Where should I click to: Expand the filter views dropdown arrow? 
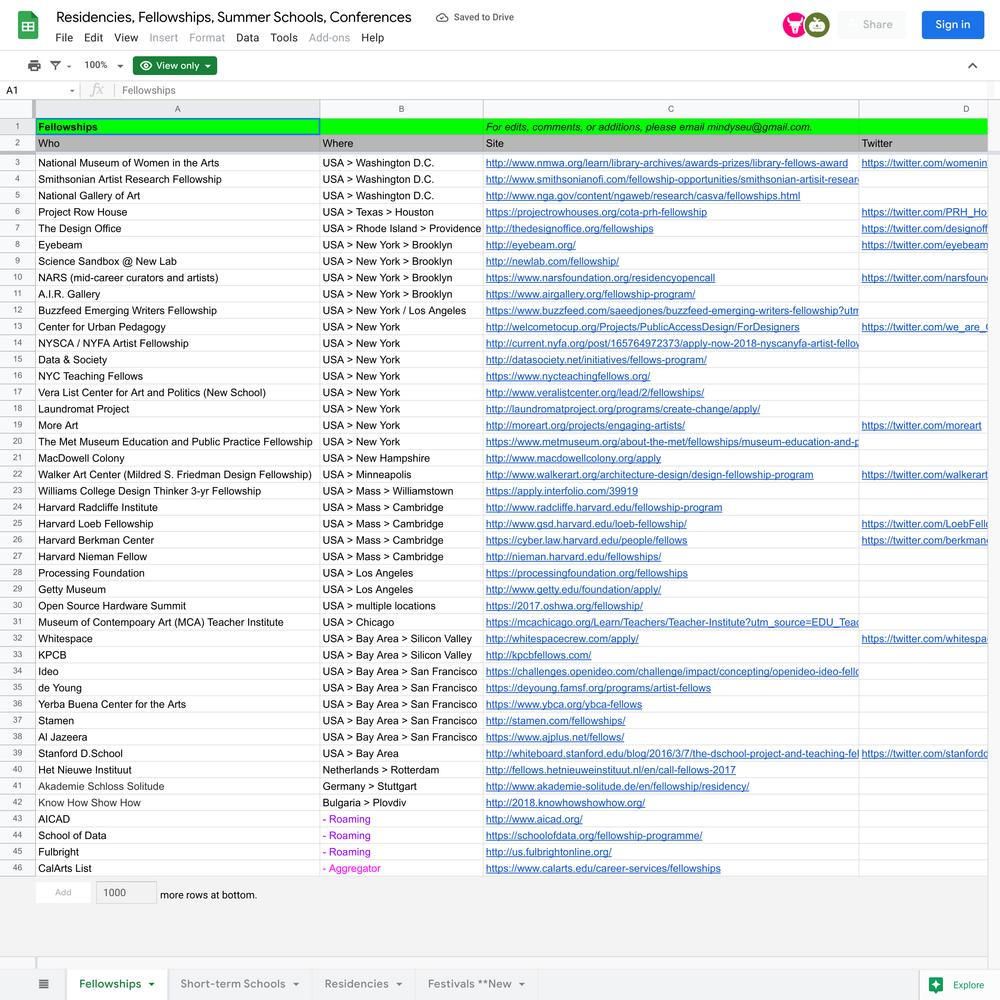[x=69, y=66]
